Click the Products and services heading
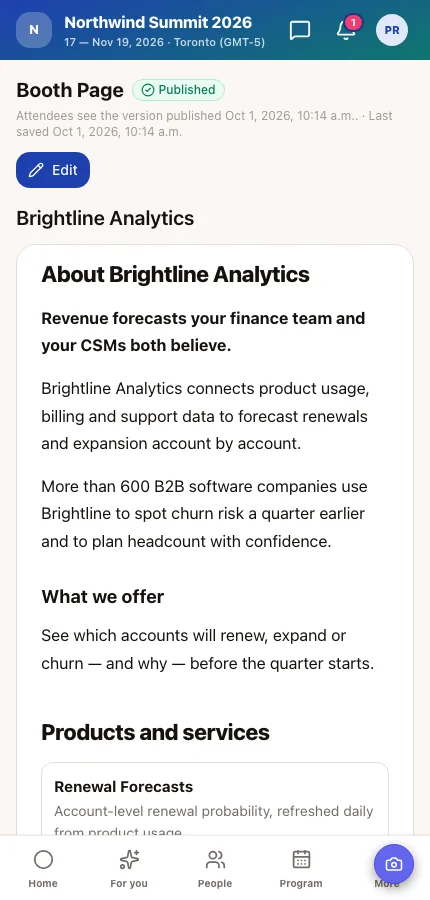Image resolution: width=430 pixels, height=900 pixels. pos(155,732)
